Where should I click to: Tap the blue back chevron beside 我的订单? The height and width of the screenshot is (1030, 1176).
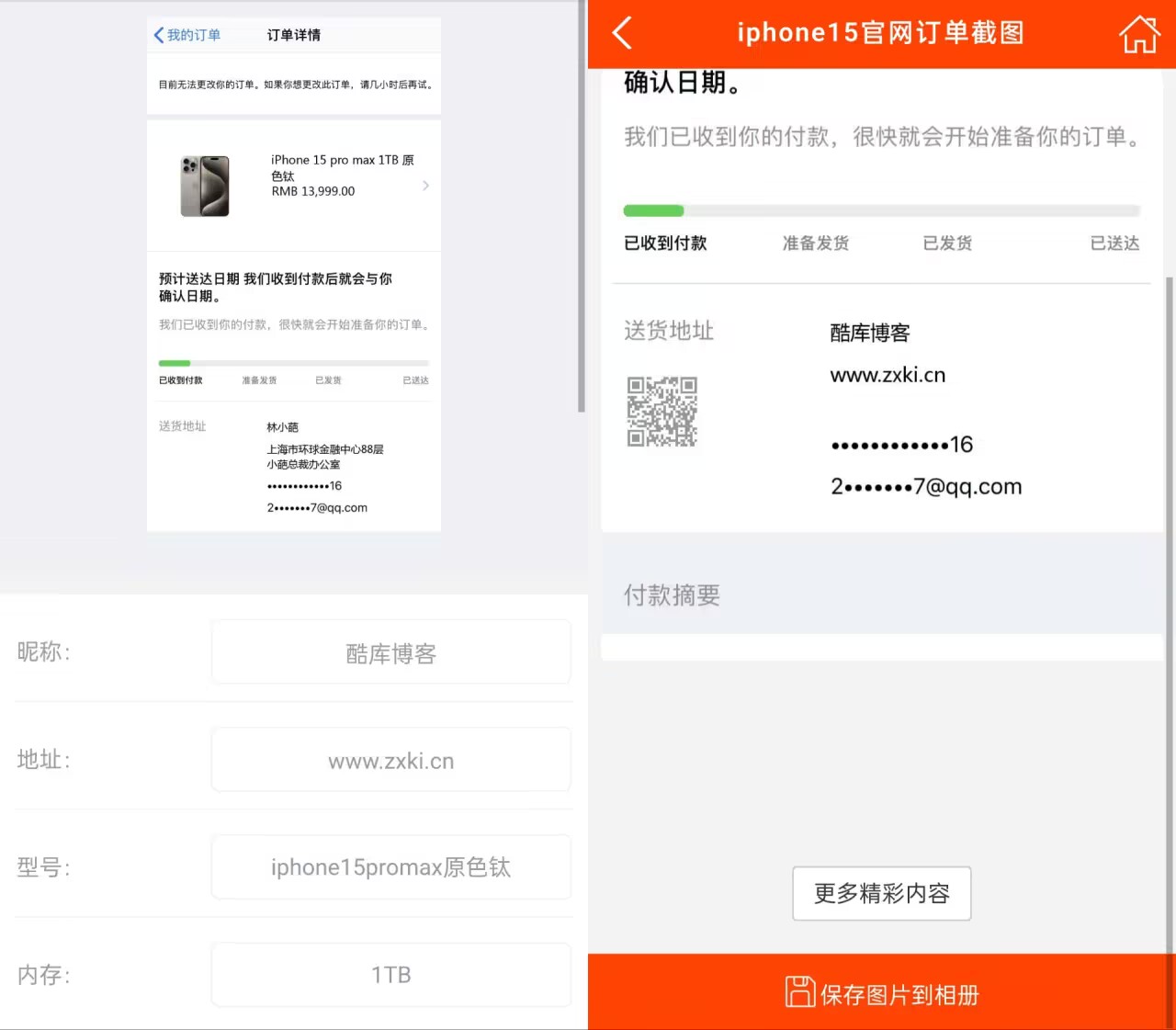[159, 34]
